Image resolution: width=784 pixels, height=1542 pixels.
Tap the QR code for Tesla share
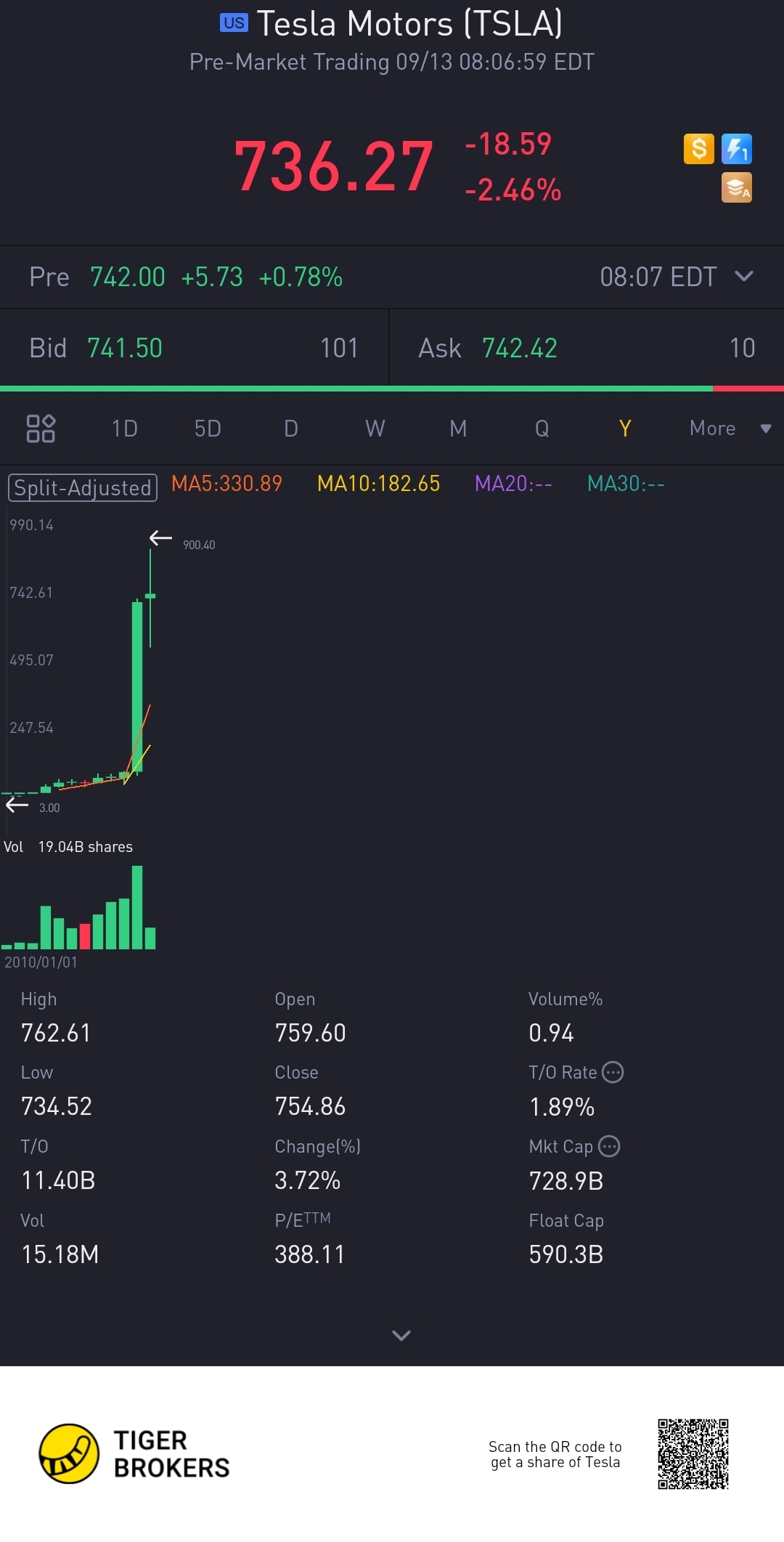[x=693, y=1453]
